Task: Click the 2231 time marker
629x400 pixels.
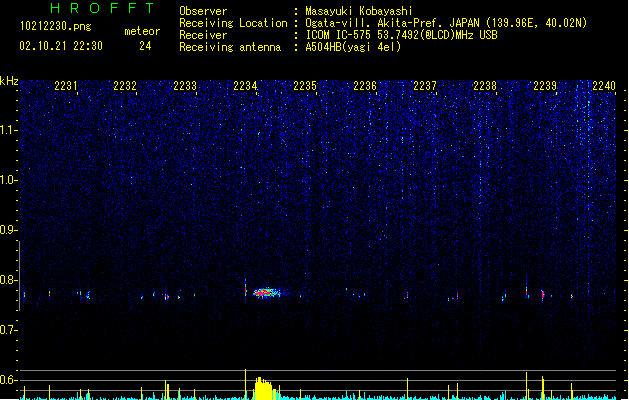Action: [x=66, y=86]
